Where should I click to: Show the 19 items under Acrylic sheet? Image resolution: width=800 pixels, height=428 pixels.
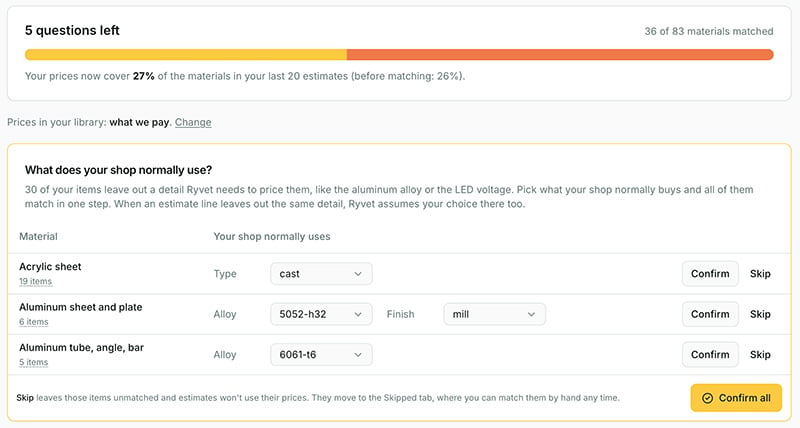[x=35, y=281]
